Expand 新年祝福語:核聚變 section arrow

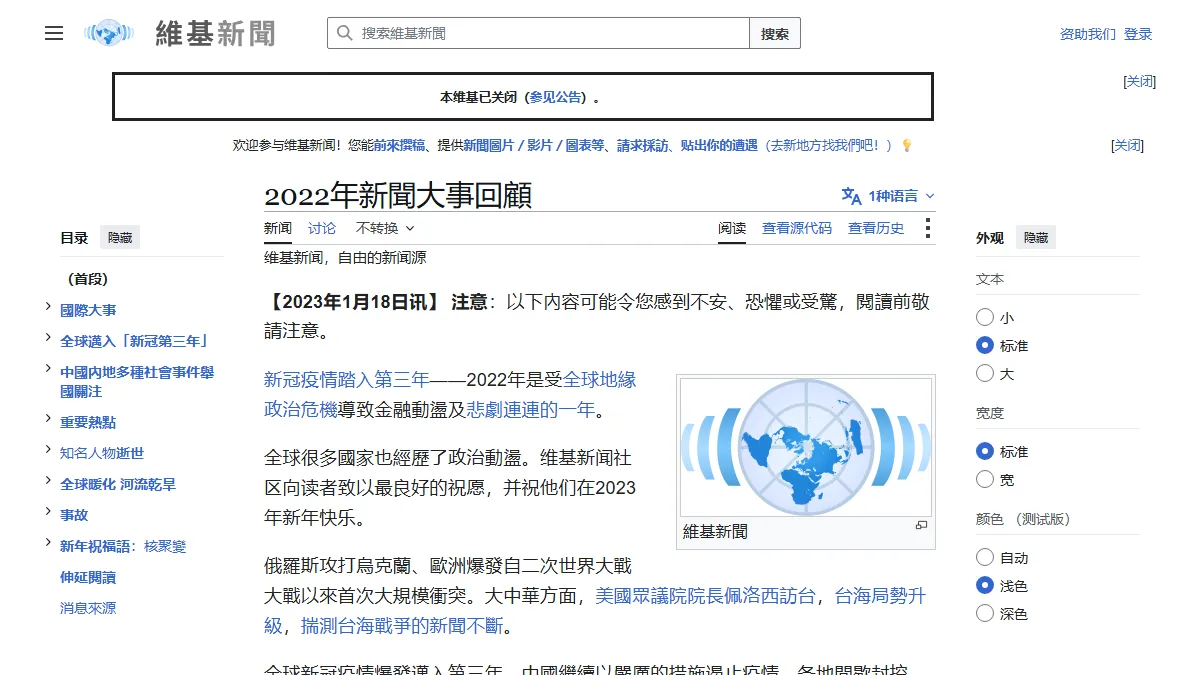pyautogui.click(x=49, y=543)
